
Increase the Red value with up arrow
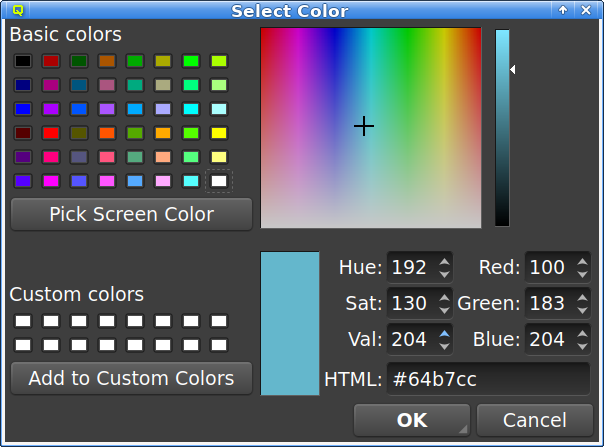coord(582,261)
